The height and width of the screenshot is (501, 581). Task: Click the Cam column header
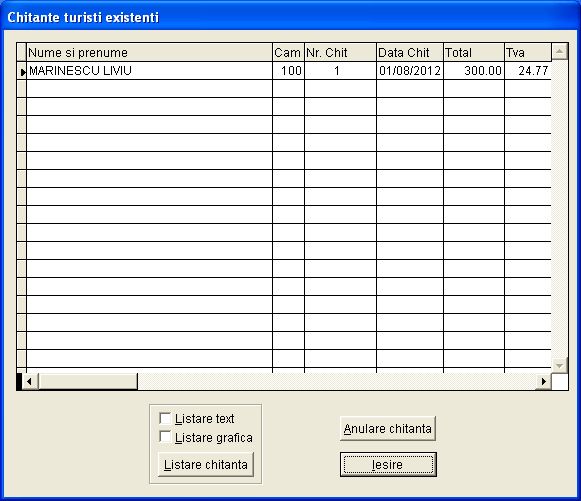point(288,52)
